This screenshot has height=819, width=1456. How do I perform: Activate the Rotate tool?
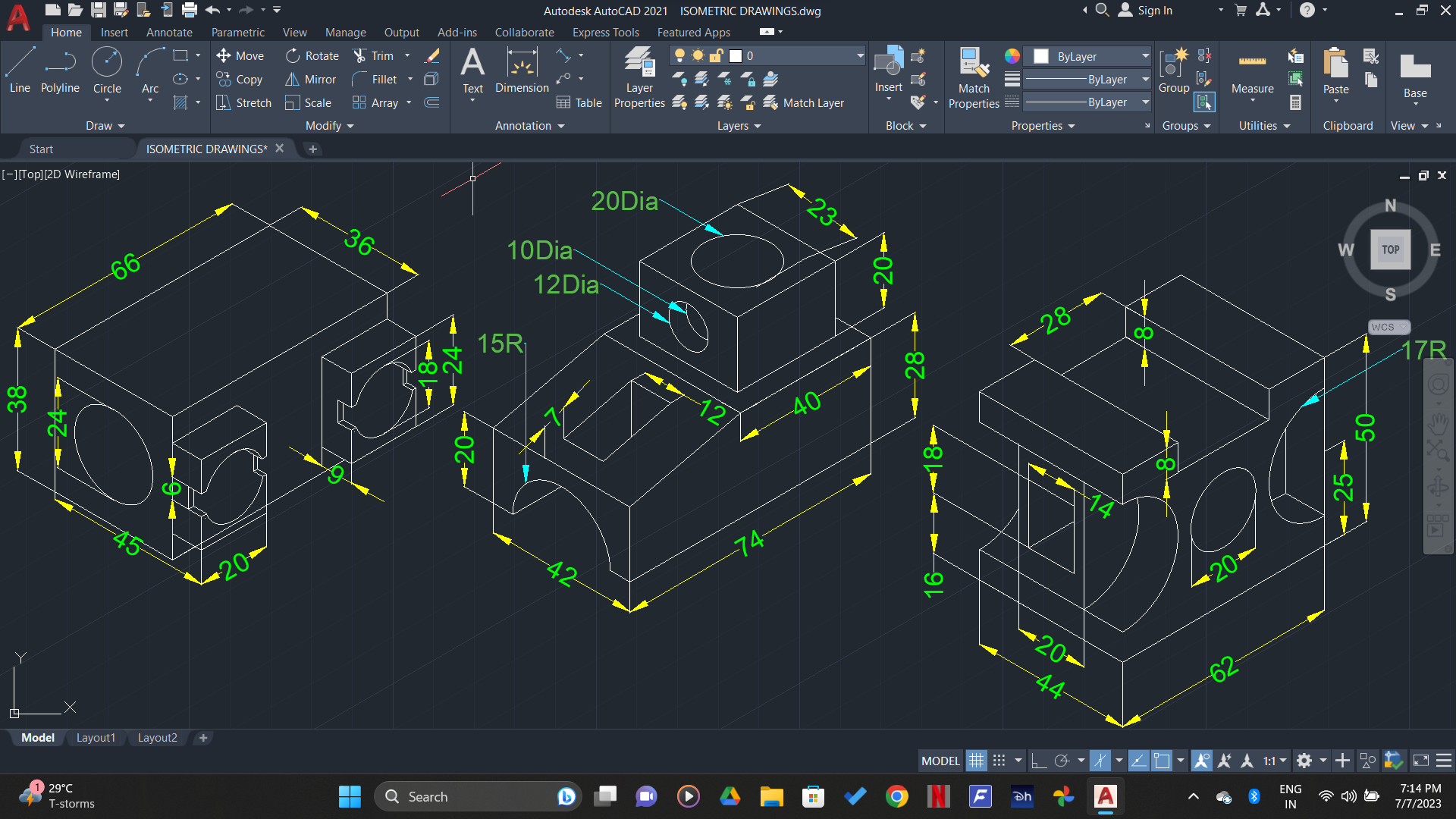[x=312, y=55]
